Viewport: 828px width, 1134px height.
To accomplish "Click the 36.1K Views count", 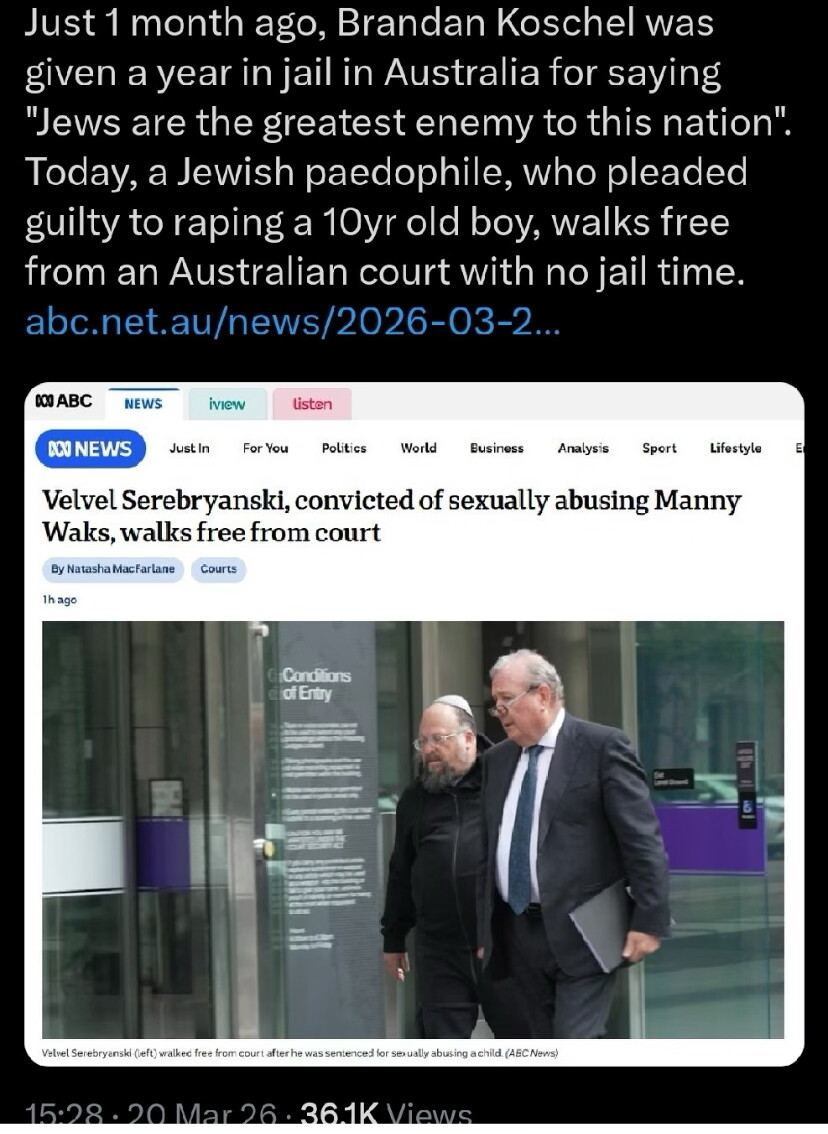I will pos(385,1114).
